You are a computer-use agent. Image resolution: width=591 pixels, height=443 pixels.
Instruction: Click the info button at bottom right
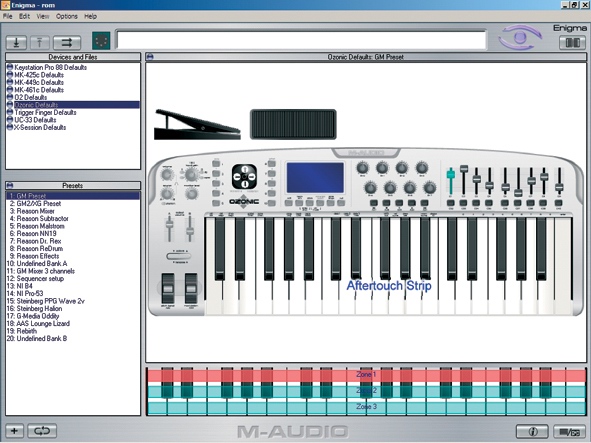click(x=532, y=431)
